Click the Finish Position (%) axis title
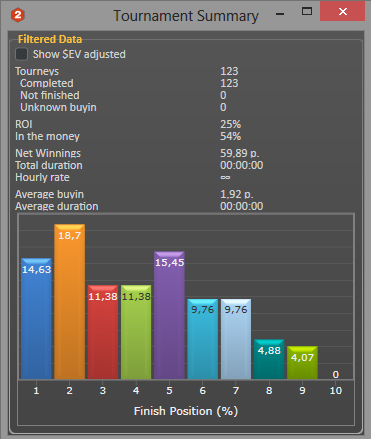Viewport: 371px width, 439px height. pos(186,411)
